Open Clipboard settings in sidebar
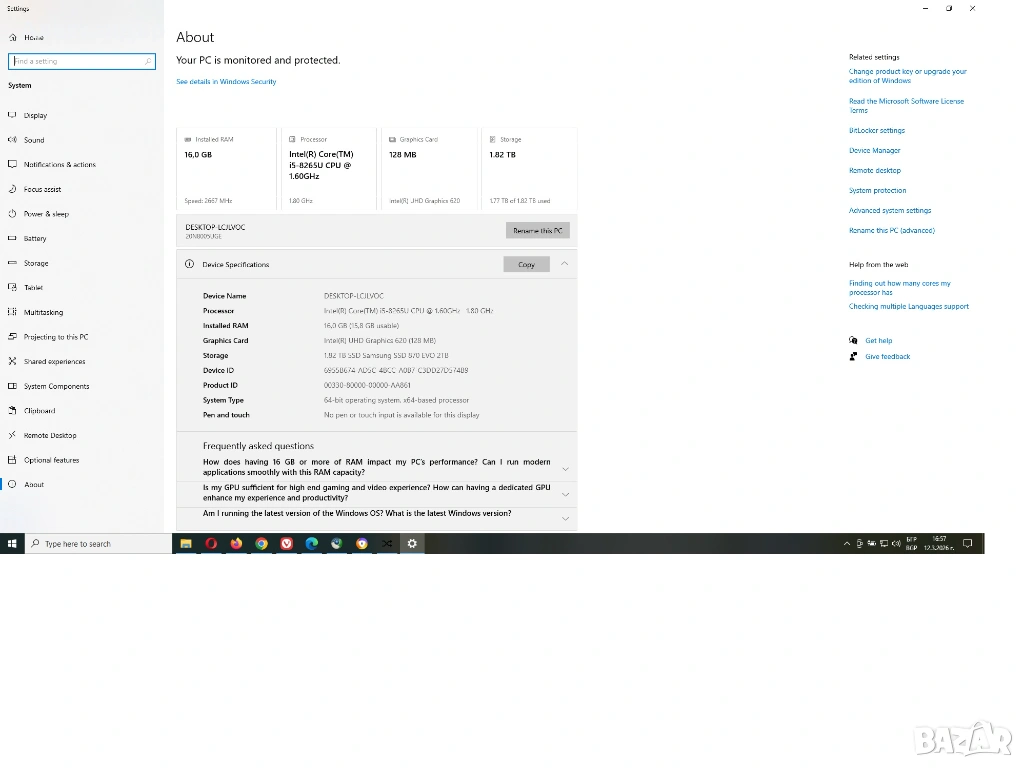The height and width of the screenshot is (768, 1024). coord(39,411)
